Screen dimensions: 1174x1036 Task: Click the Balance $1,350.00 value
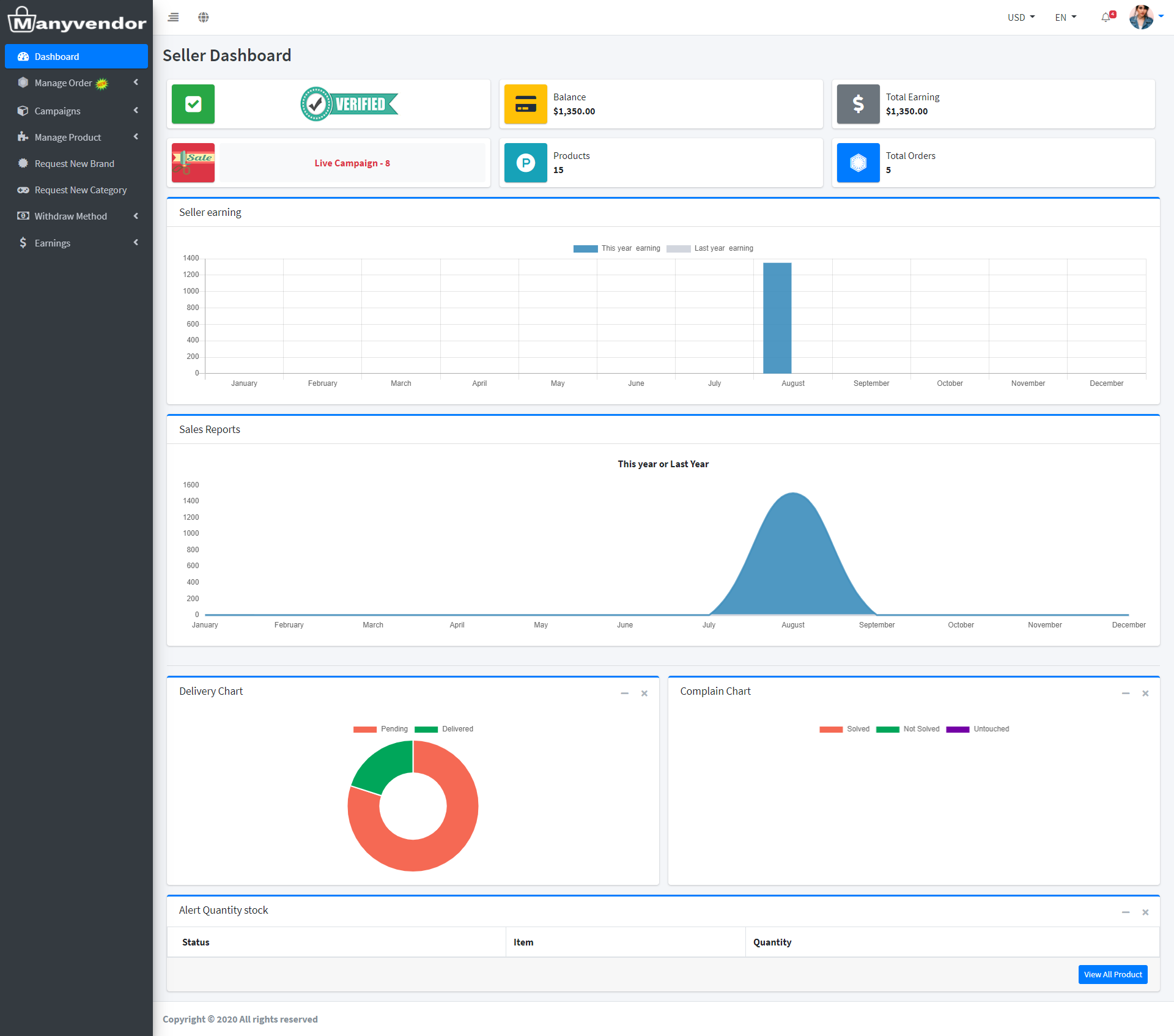[x=574, y=111]
